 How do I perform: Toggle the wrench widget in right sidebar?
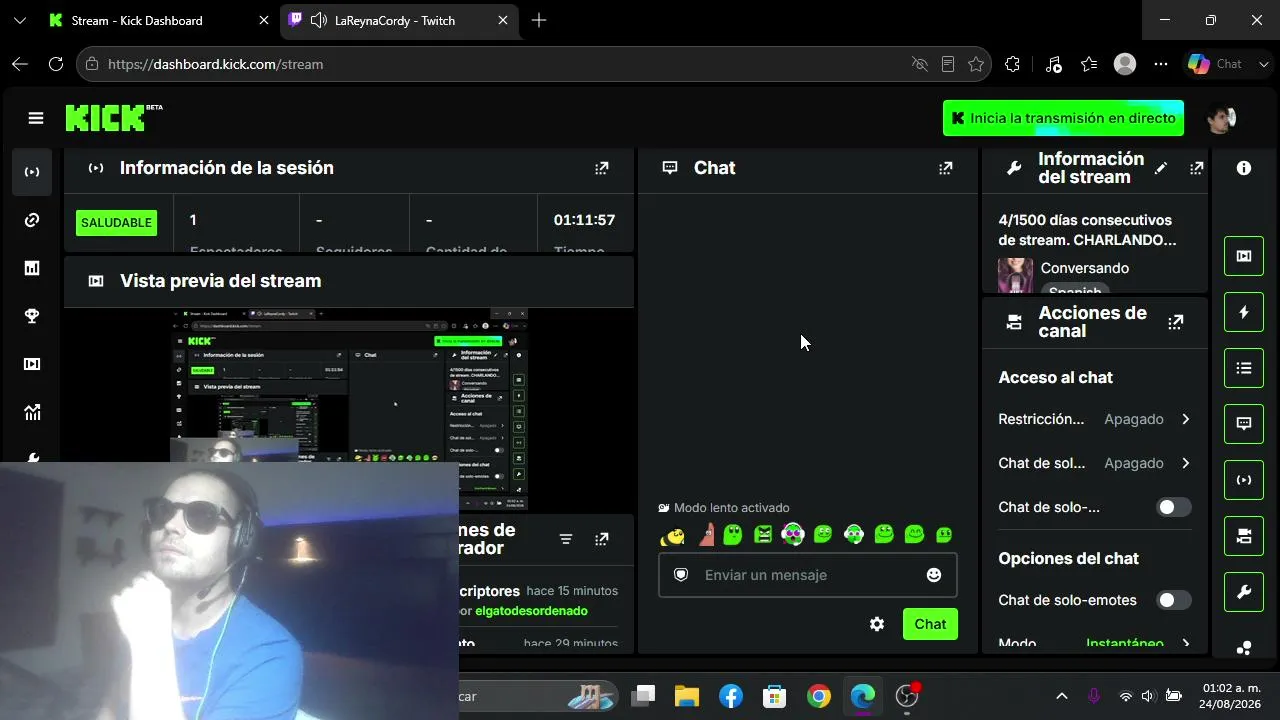pos(1244,592)
